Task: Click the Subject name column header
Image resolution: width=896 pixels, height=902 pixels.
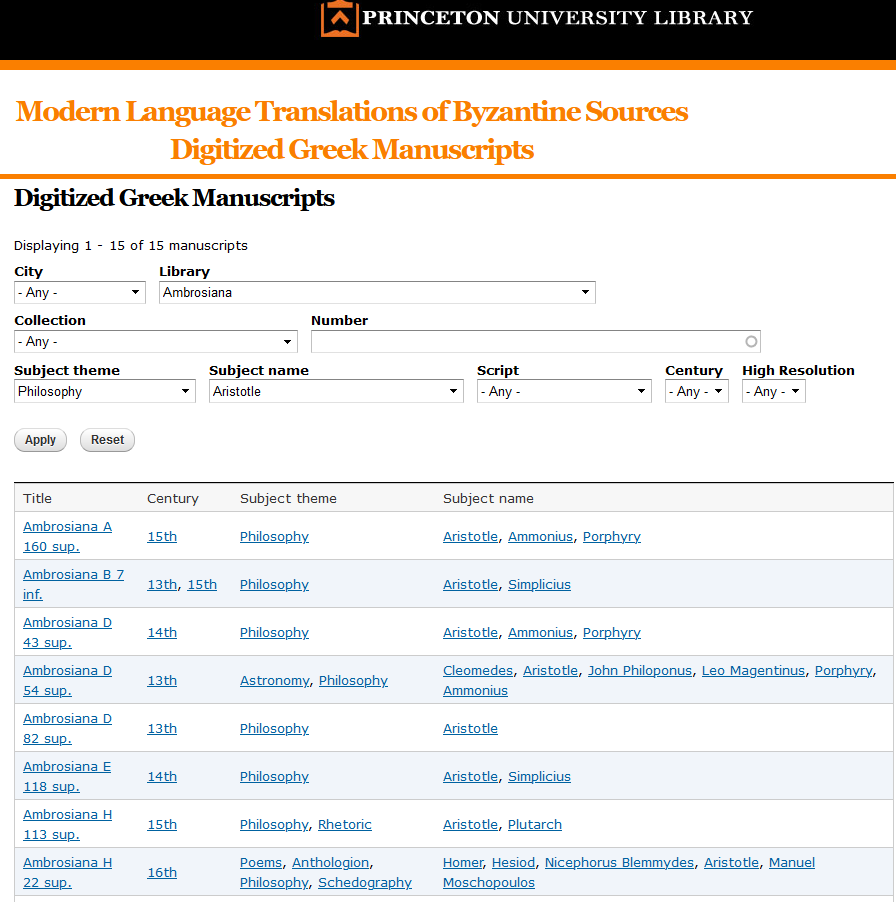Action: (488, 498)
